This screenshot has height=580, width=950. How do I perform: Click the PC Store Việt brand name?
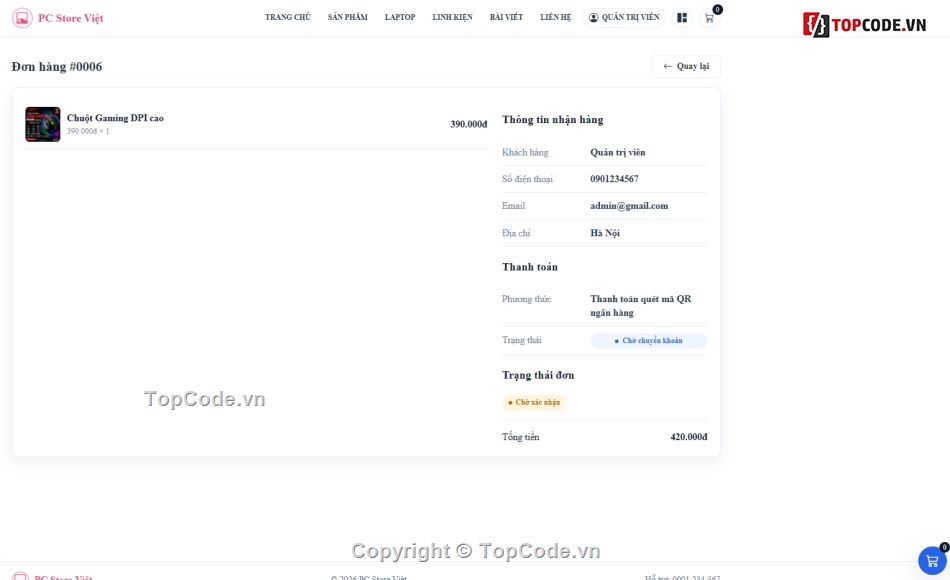coord(70,18)
